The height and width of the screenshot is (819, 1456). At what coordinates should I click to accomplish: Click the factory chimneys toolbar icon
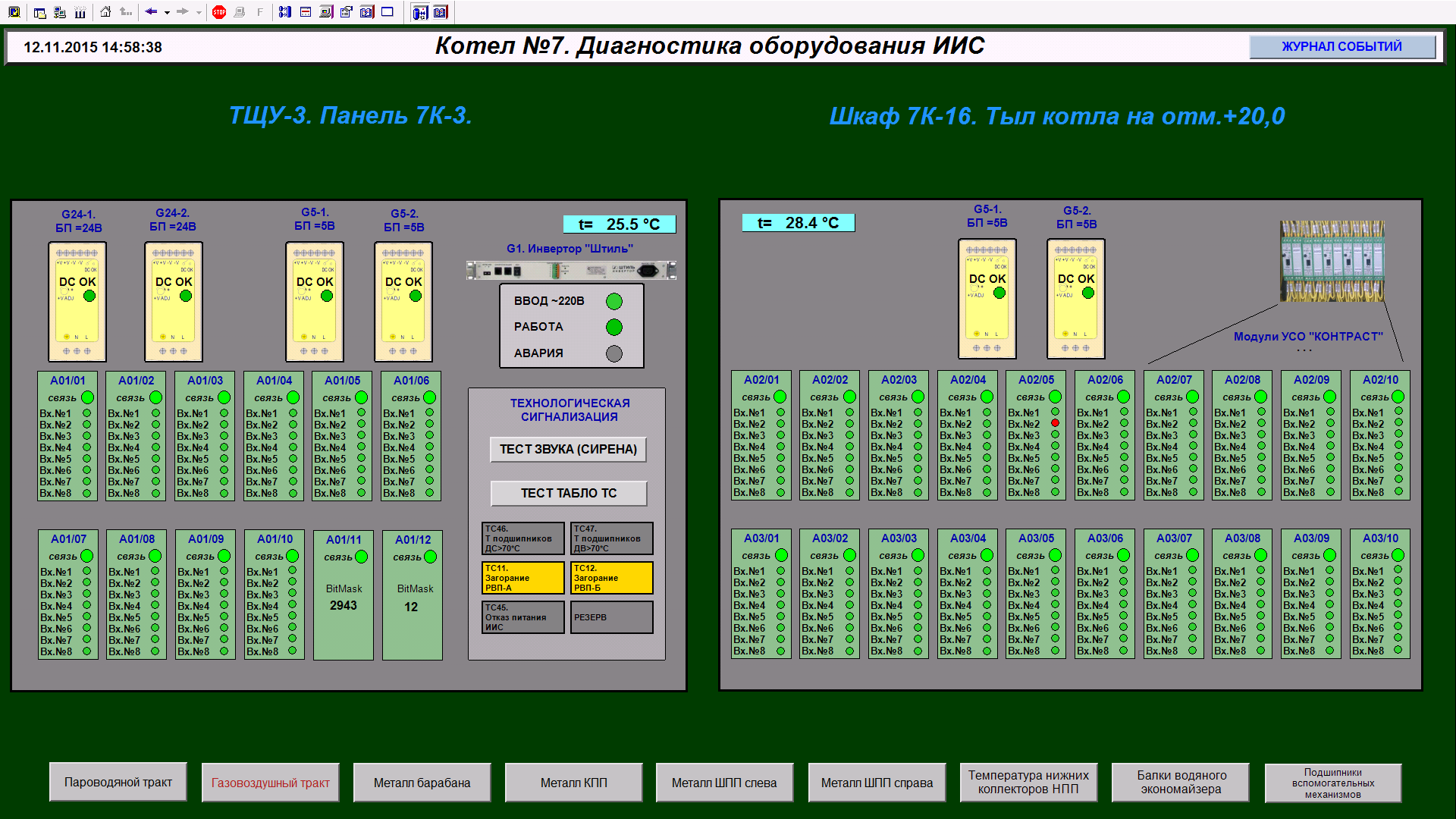(x=80, y=12)
